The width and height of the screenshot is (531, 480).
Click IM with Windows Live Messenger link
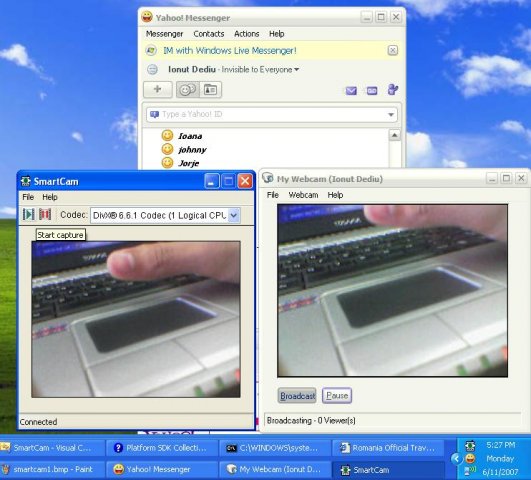click(230, 51)
